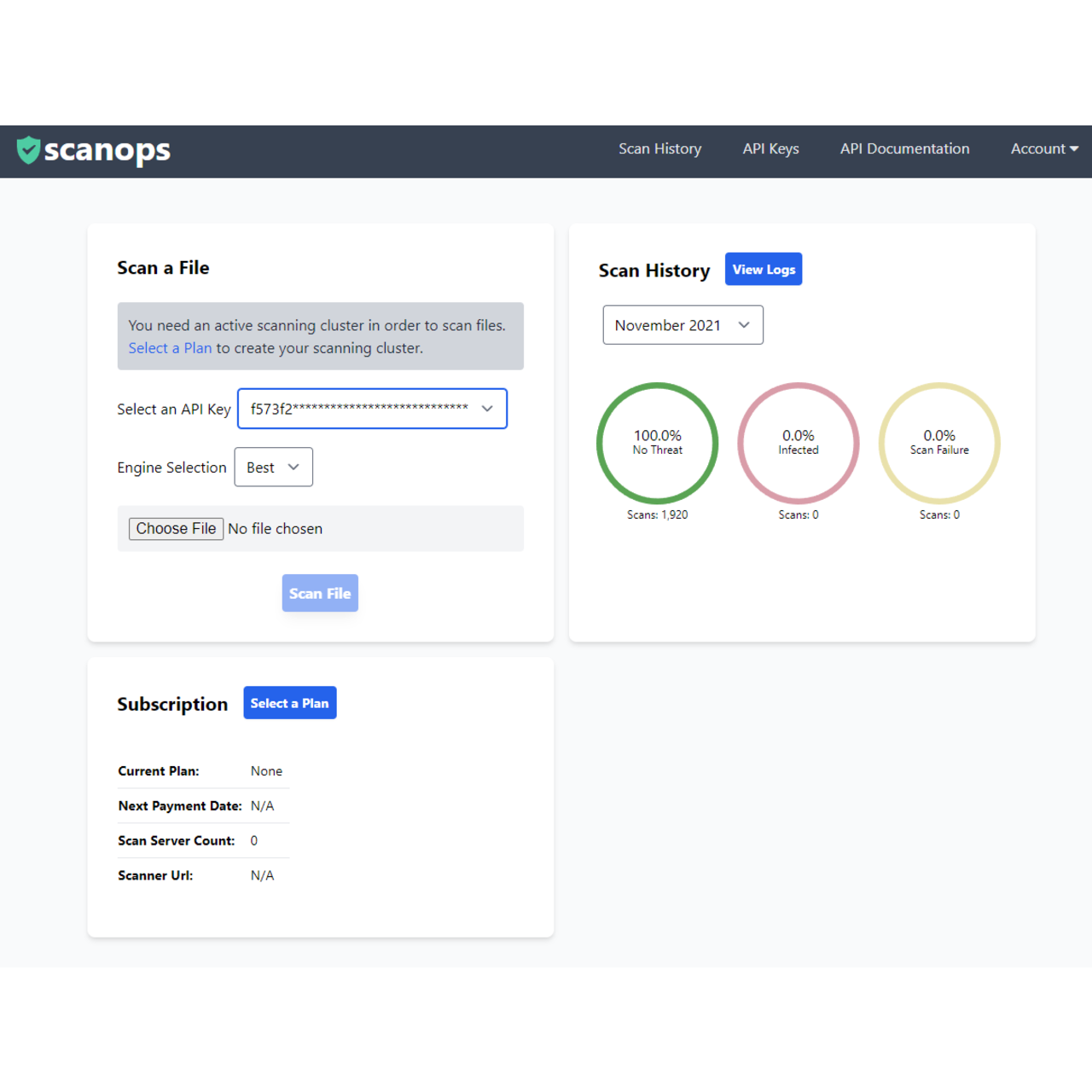The width and height of the screenshot is (1092, 1092).
Task: Click the Choose File button
Action: (x=176, y=529)
